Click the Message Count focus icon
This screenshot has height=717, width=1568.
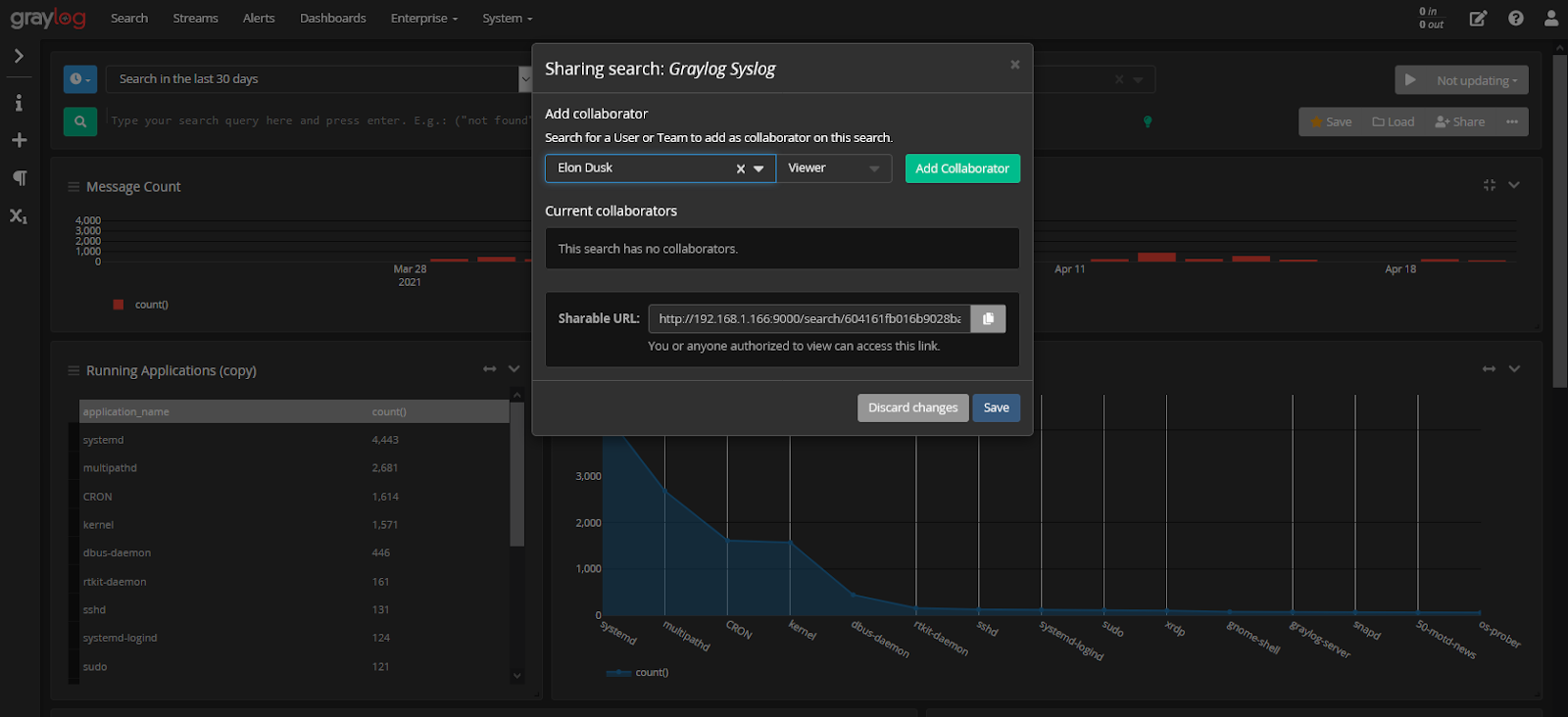[x=1490, y=184]
